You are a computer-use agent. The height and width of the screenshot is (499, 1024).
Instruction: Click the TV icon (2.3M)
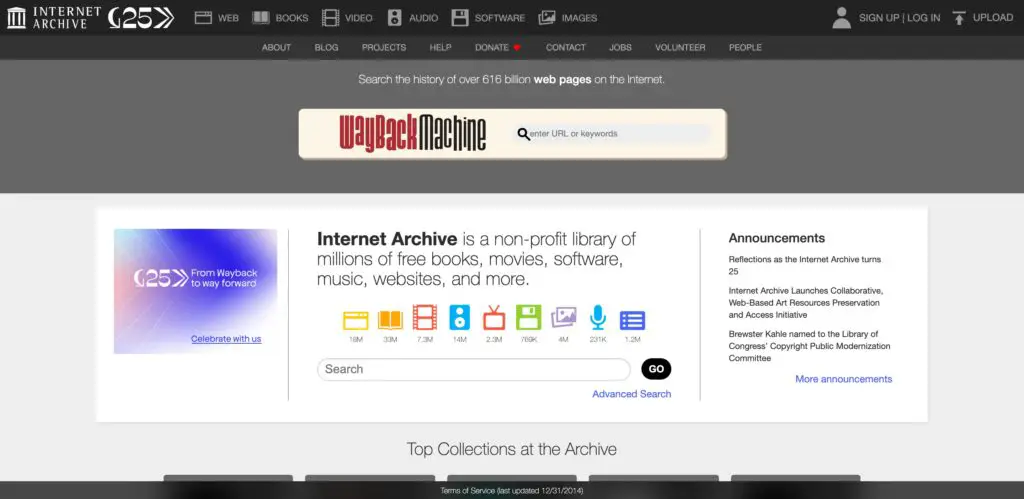(494, 317)
